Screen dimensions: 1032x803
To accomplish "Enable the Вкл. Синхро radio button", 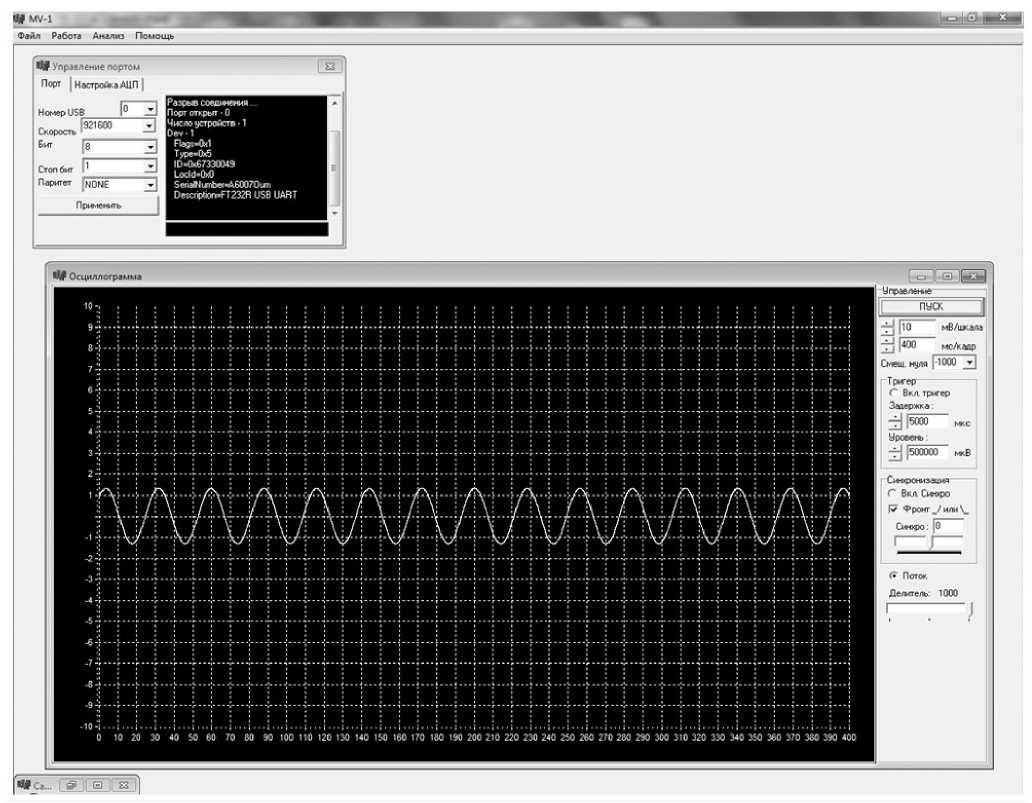I will coord(893,494).
